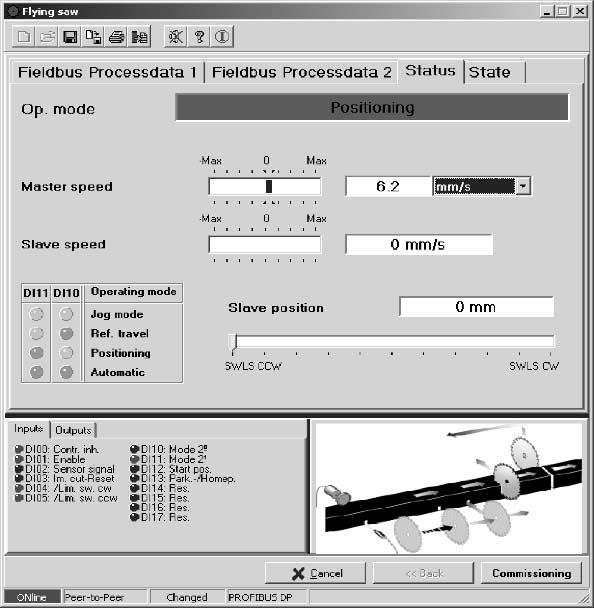Click the Save As copy-to-disk icon
This screenshot has width=594, height=608.
pyautogui.click(x=93, y=37)
